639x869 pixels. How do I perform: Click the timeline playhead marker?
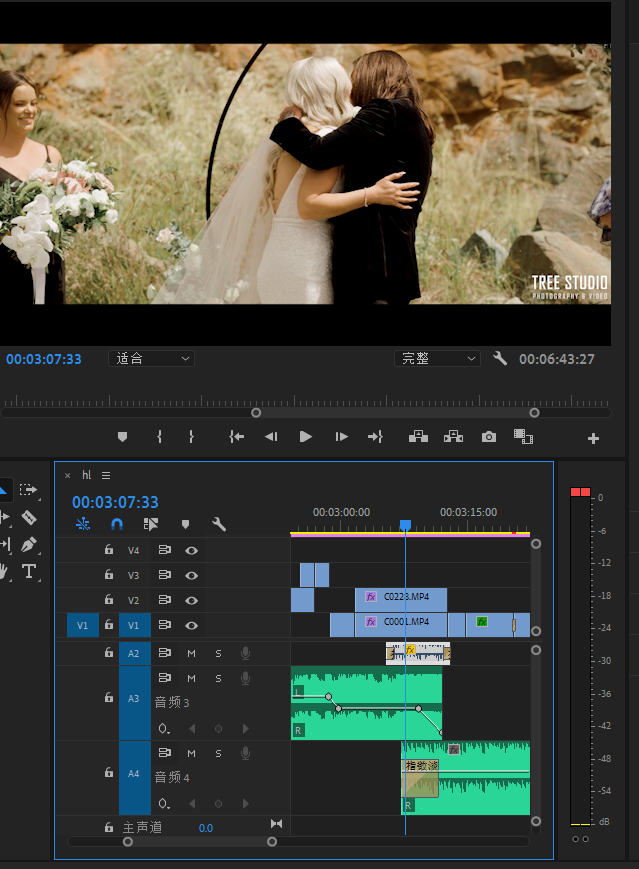tap(405, 525)
